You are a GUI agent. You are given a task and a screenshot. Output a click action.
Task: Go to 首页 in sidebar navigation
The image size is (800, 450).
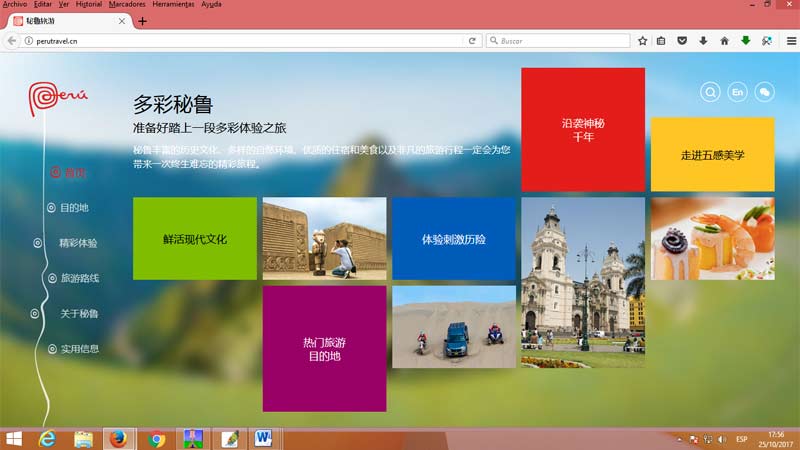[68, 172]
